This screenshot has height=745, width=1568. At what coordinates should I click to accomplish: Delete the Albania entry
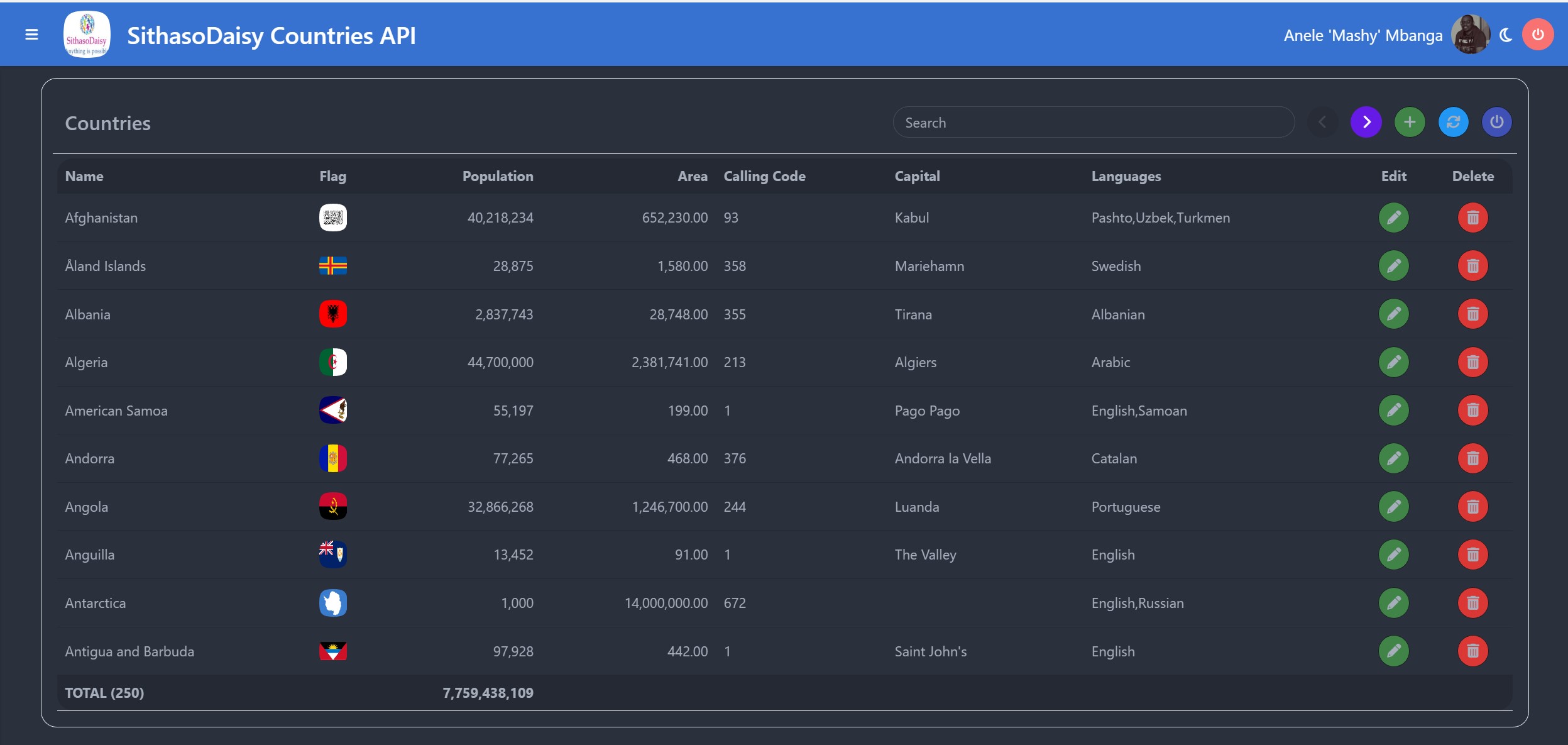[x=1472, y=314]
